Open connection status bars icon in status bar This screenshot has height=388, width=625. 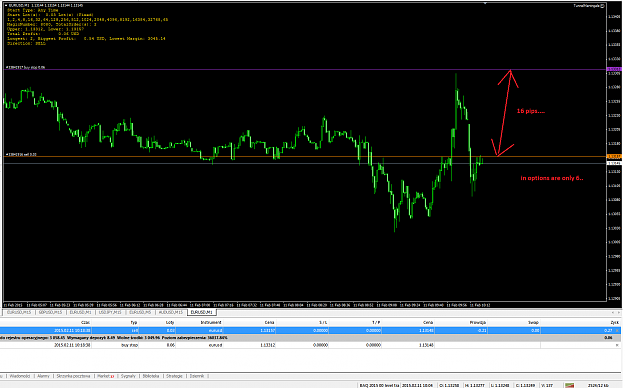tap(569, 385)
